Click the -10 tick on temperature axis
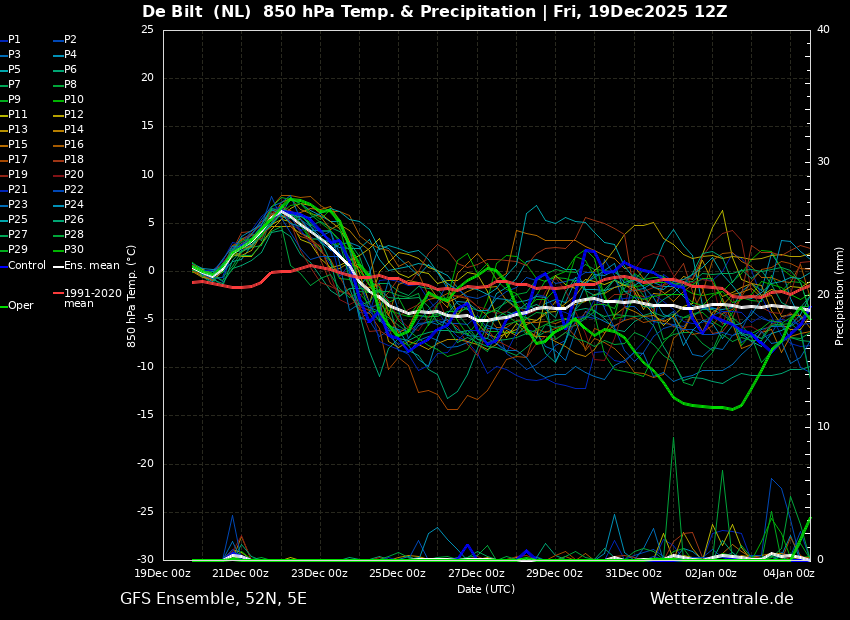850x620 pixels. coord(145,367)
